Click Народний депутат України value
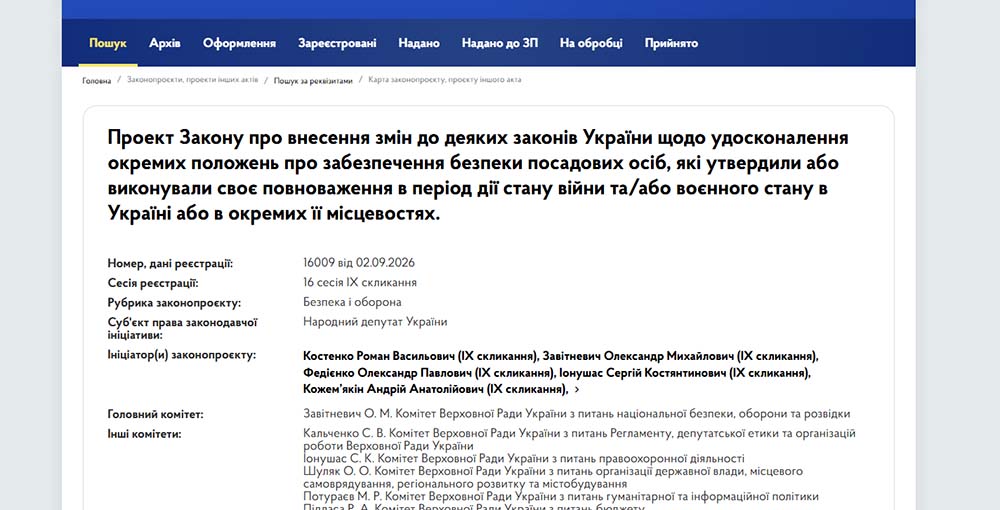The image size is (1000, 510). (x=375, y=322)
